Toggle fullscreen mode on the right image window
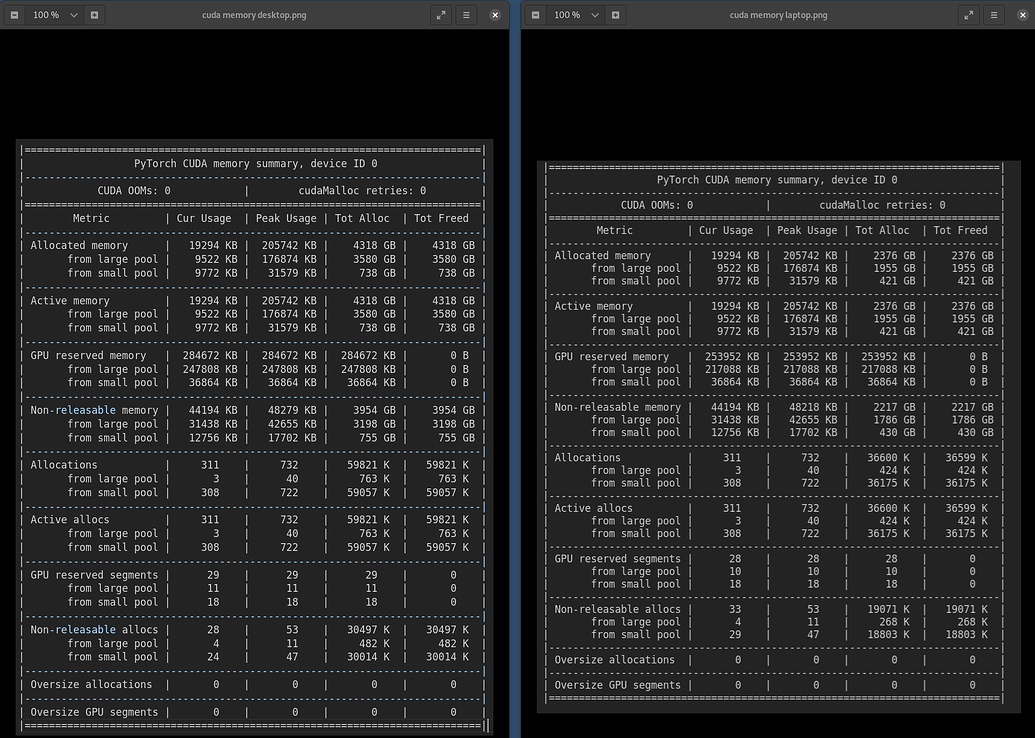Image resolution: width=1035 pixels, height=738 pixels. (968, 15)
